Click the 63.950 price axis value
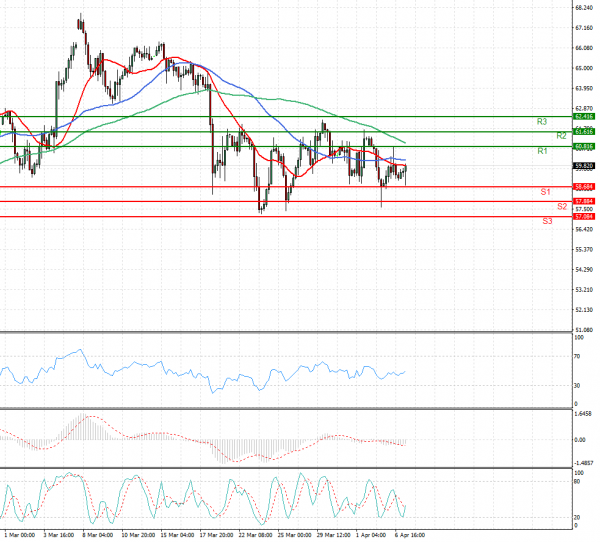Image resolution: width=600 pixels, height=542 pixels. click(584, 88)
